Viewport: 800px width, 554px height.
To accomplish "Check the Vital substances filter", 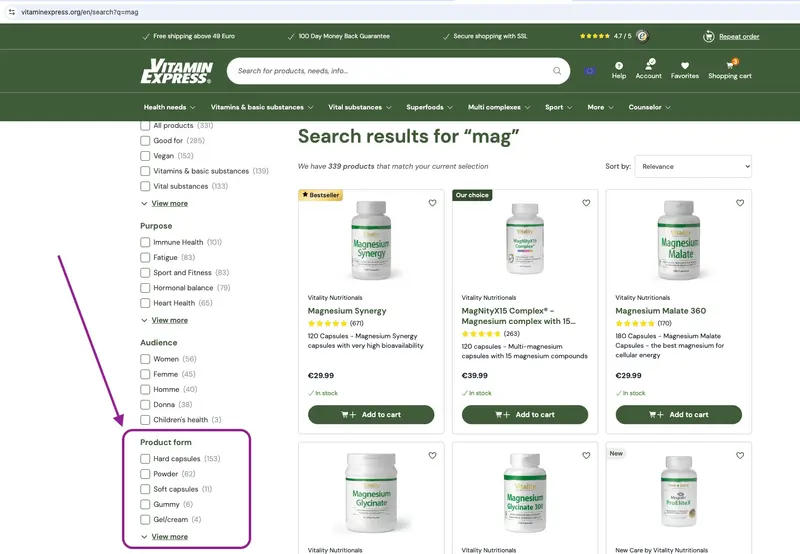I will pyautogui.click(x=145, y=186).
